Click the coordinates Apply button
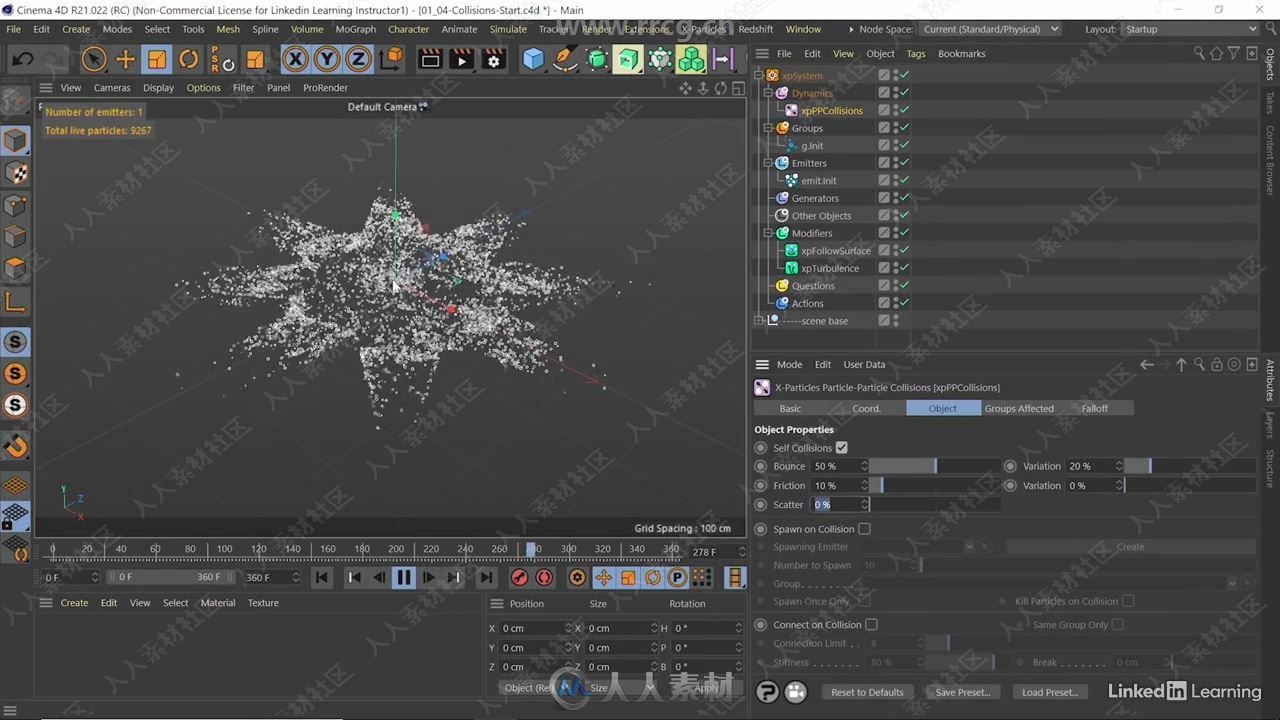This screenshot has height=720, width=1280. (x=706, y=688)
